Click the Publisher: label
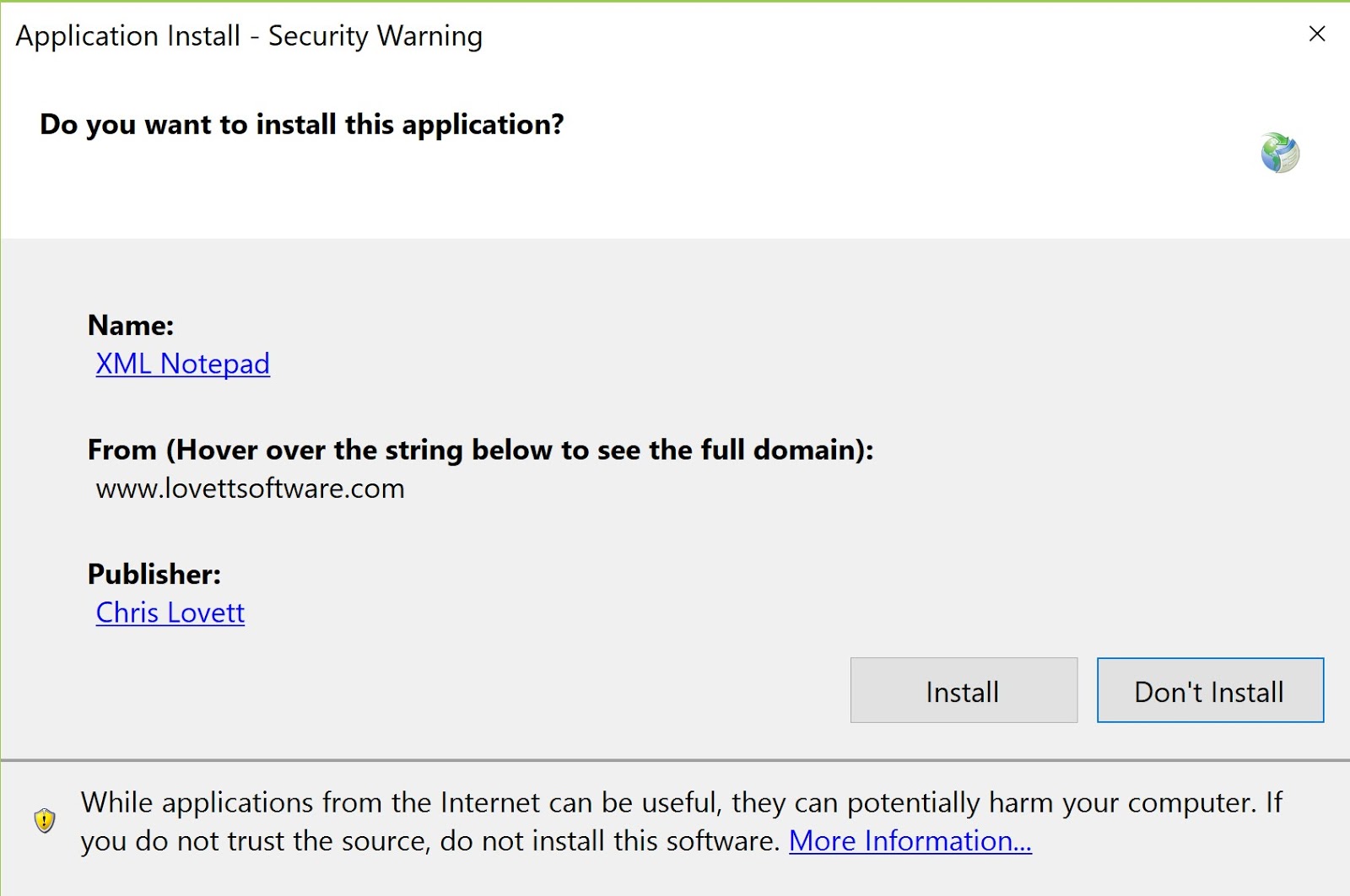This screenshot has width=1350, height=896. click(154, 575)
